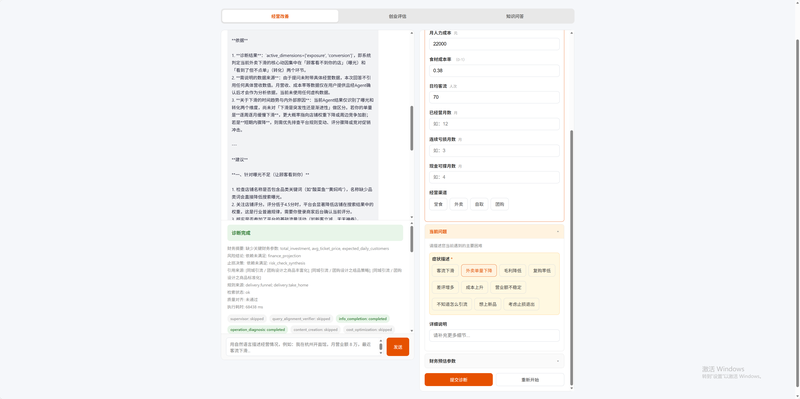800x399 pixels.
Task: Click the 重新开始 button
Action: (530, 380)
